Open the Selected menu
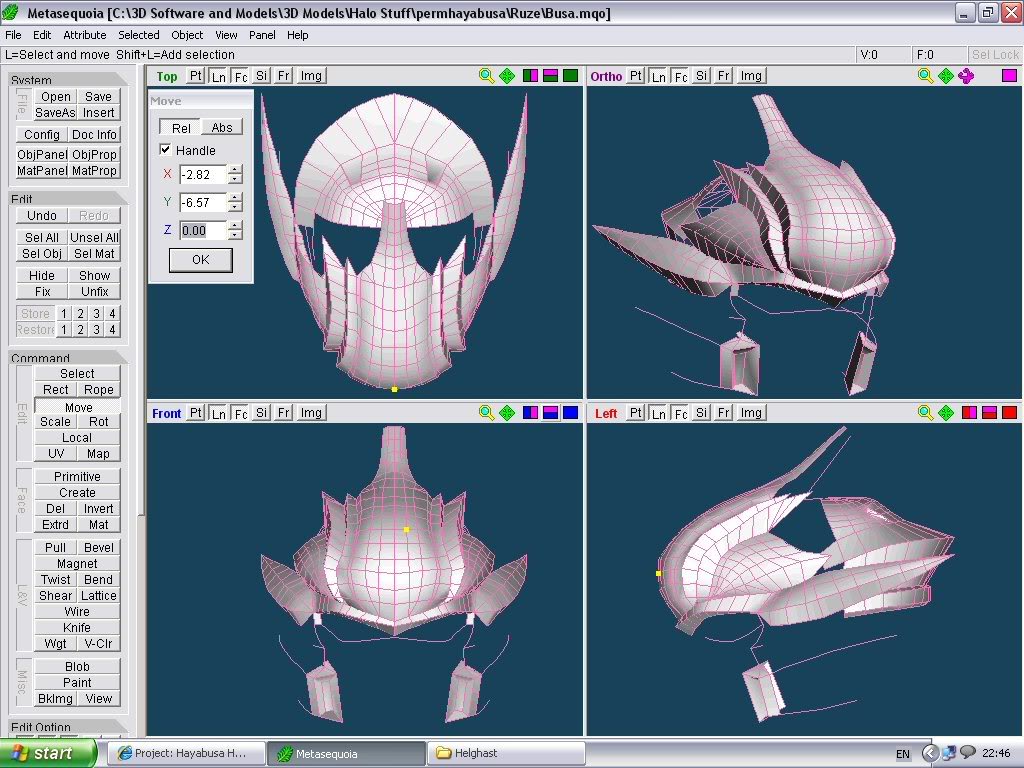Image resolution: width=1024 pixels, height=768 pixels. click(138, 35)
